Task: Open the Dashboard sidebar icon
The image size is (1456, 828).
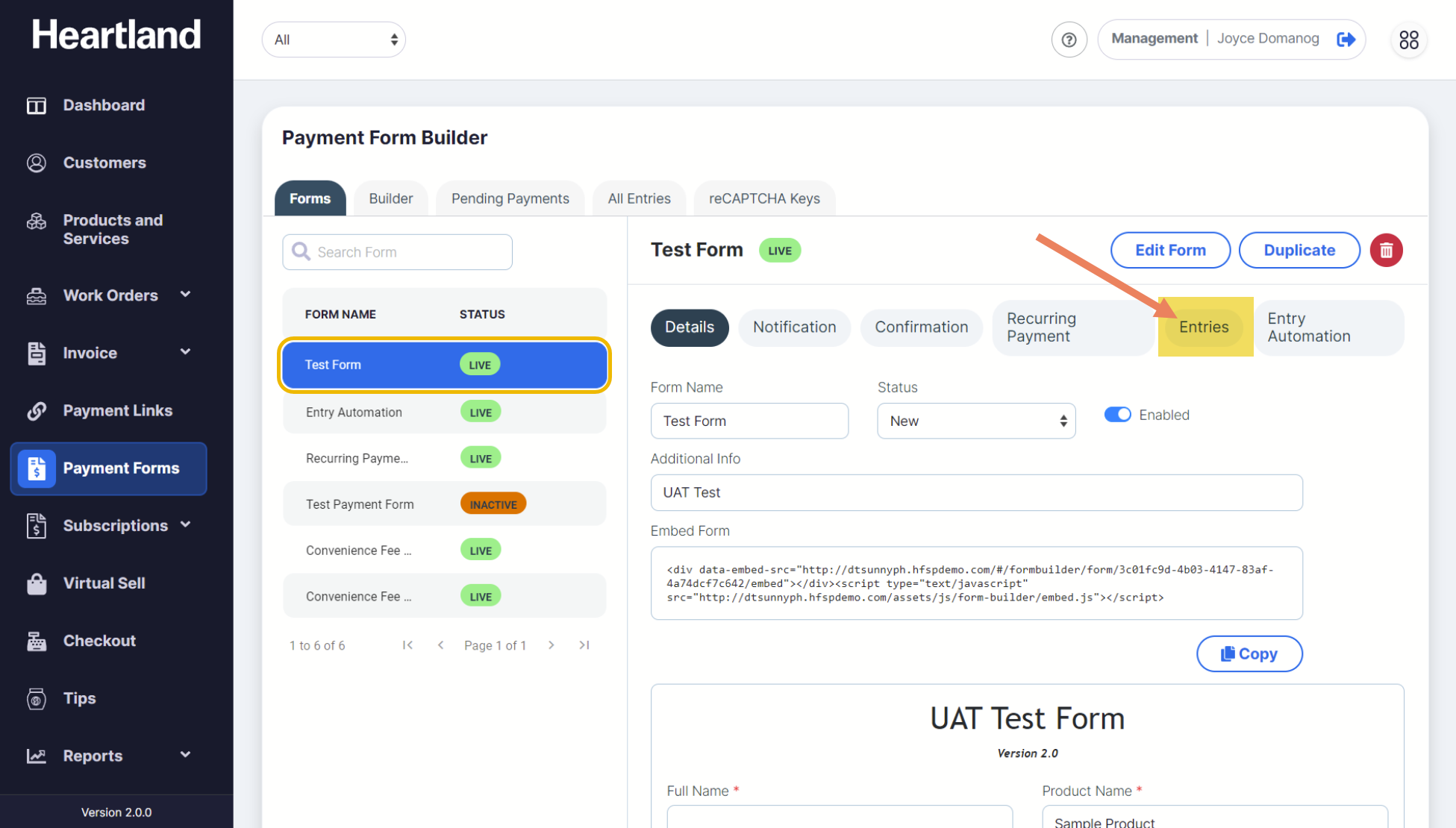Action: 36,105
